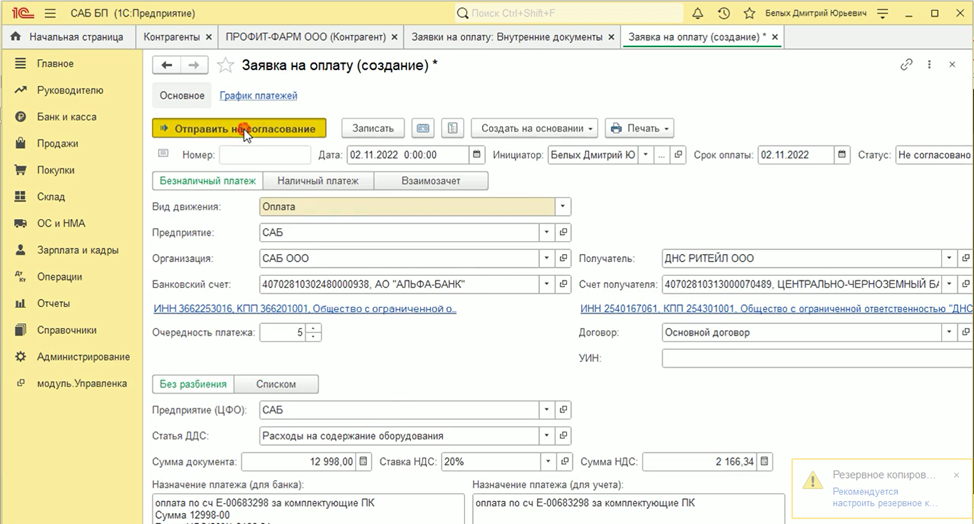Open calendar picker for Дата field
The height and width of the screenshot is (524, 974).
click(476, 155)
